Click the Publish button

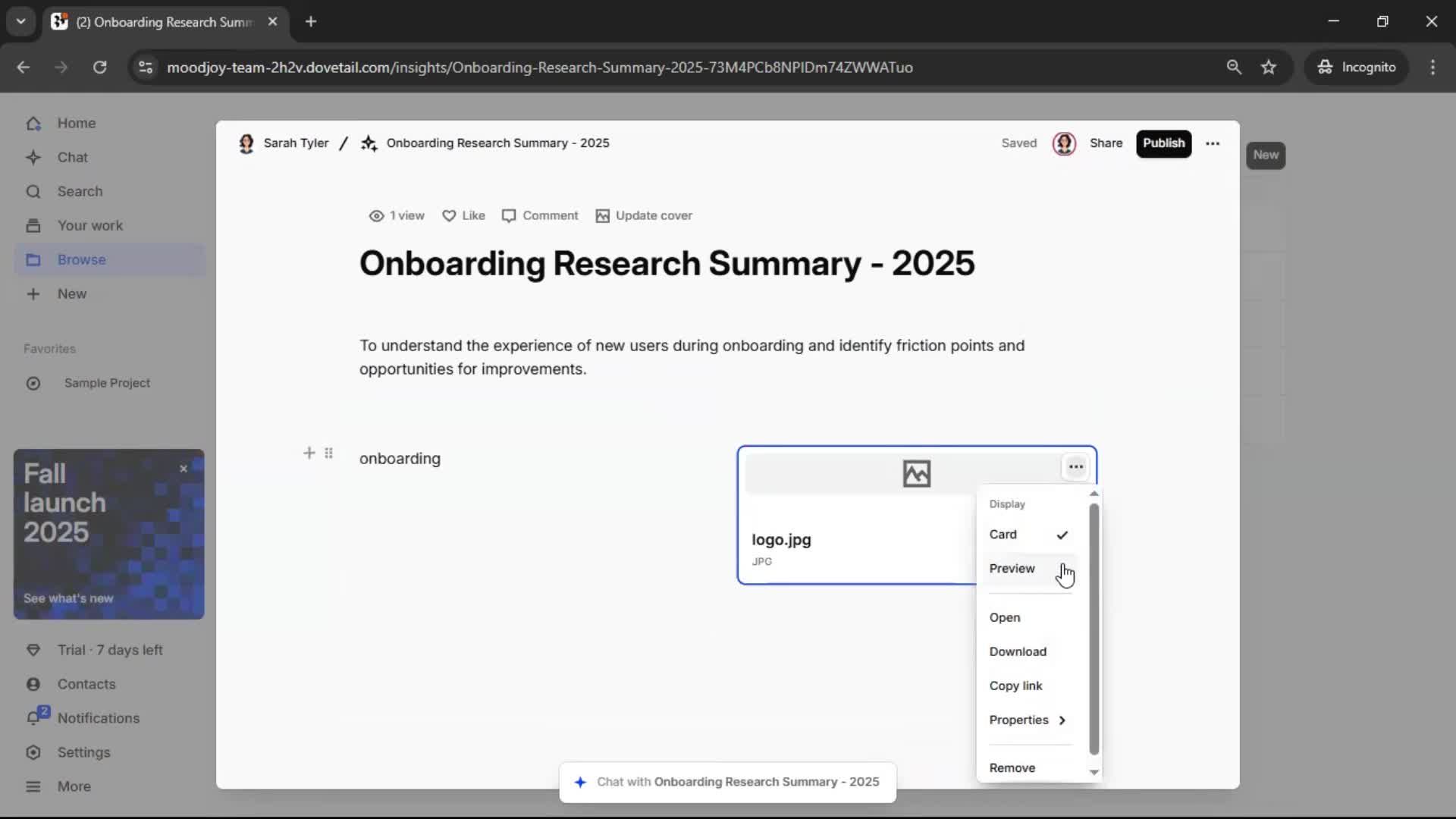click(x=1163, y=143)
